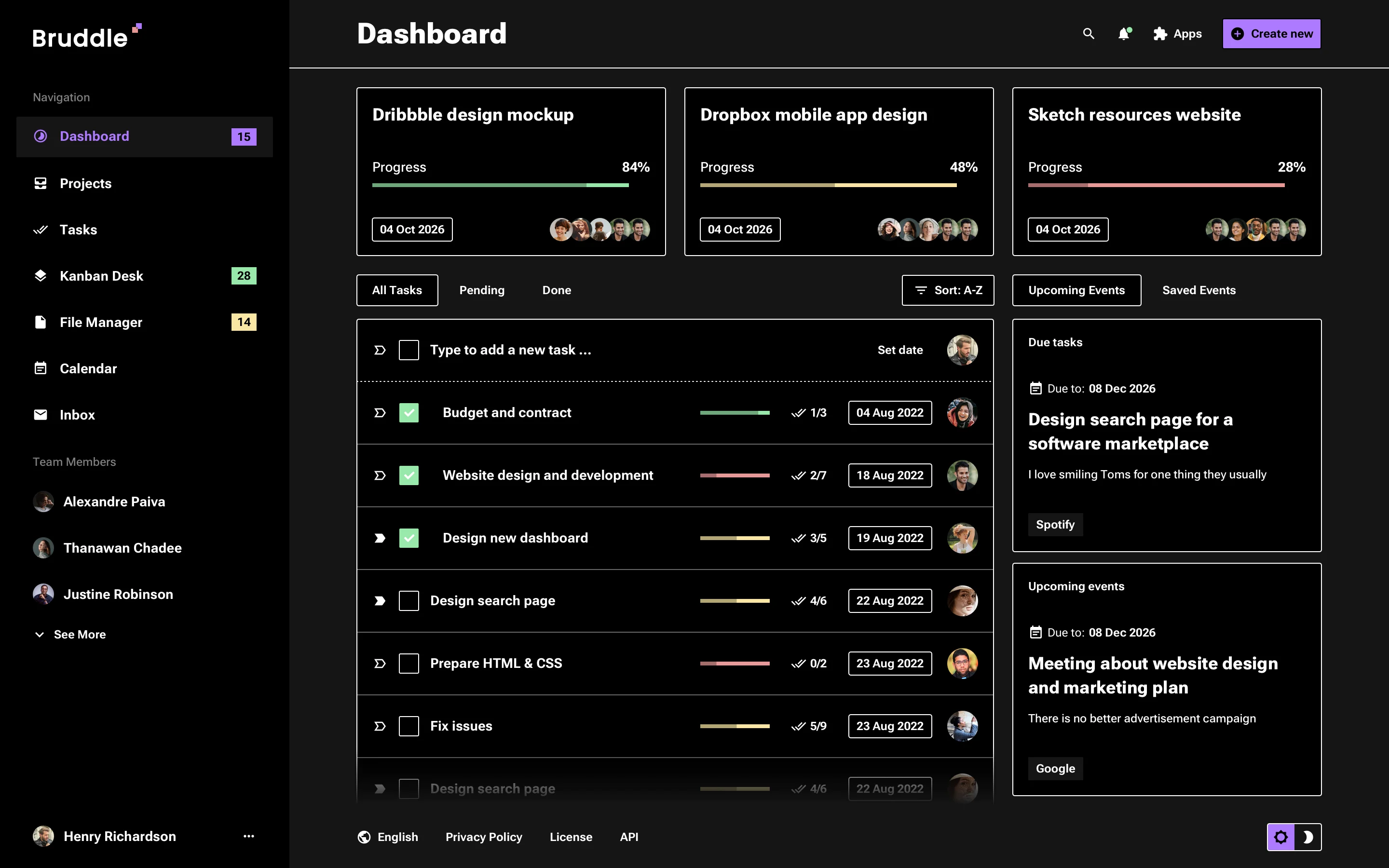Image resolution: width=1389 pixels, height=868 pixels.
Task: Open the search icon in the top bar
Action: [1088, 34]
